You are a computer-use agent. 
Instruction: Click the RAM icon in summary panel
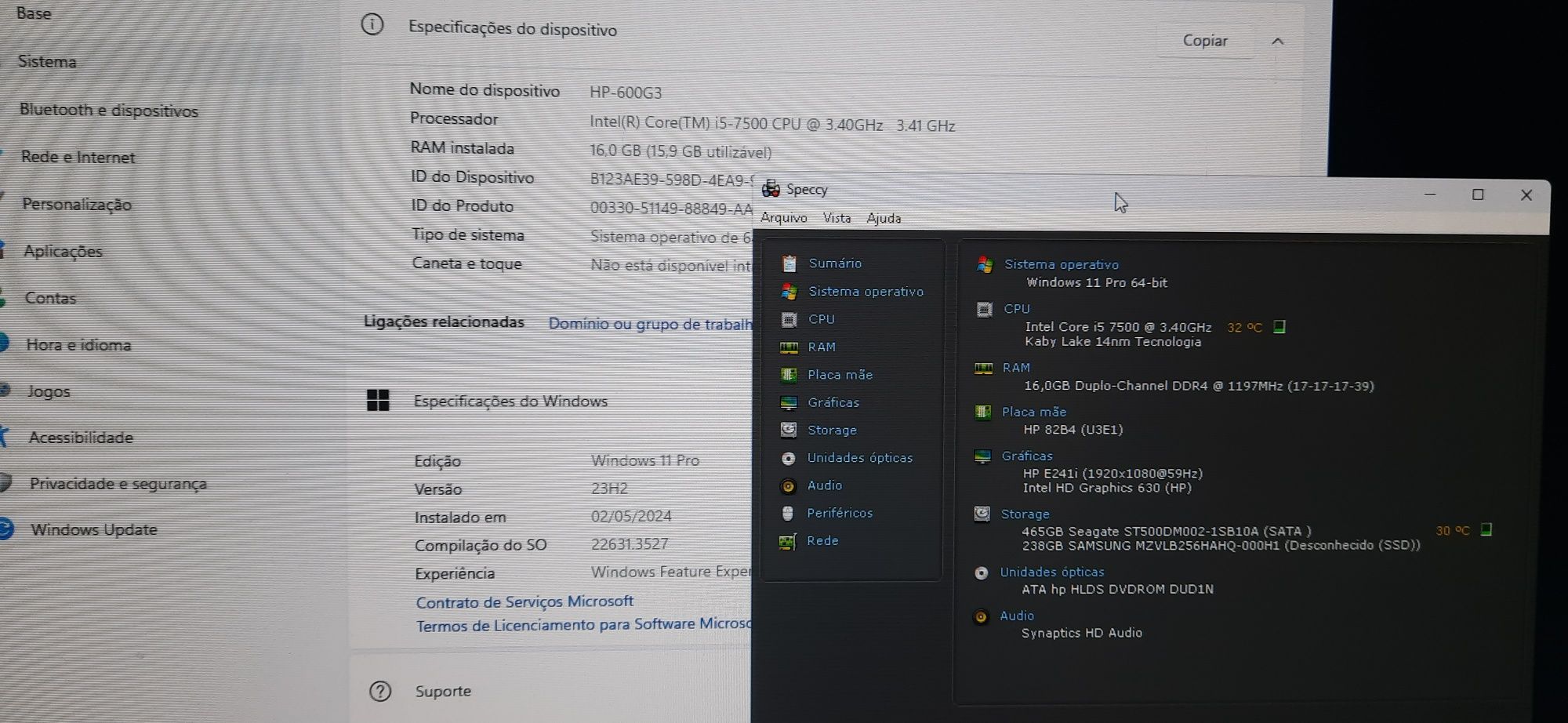[983, 368]
